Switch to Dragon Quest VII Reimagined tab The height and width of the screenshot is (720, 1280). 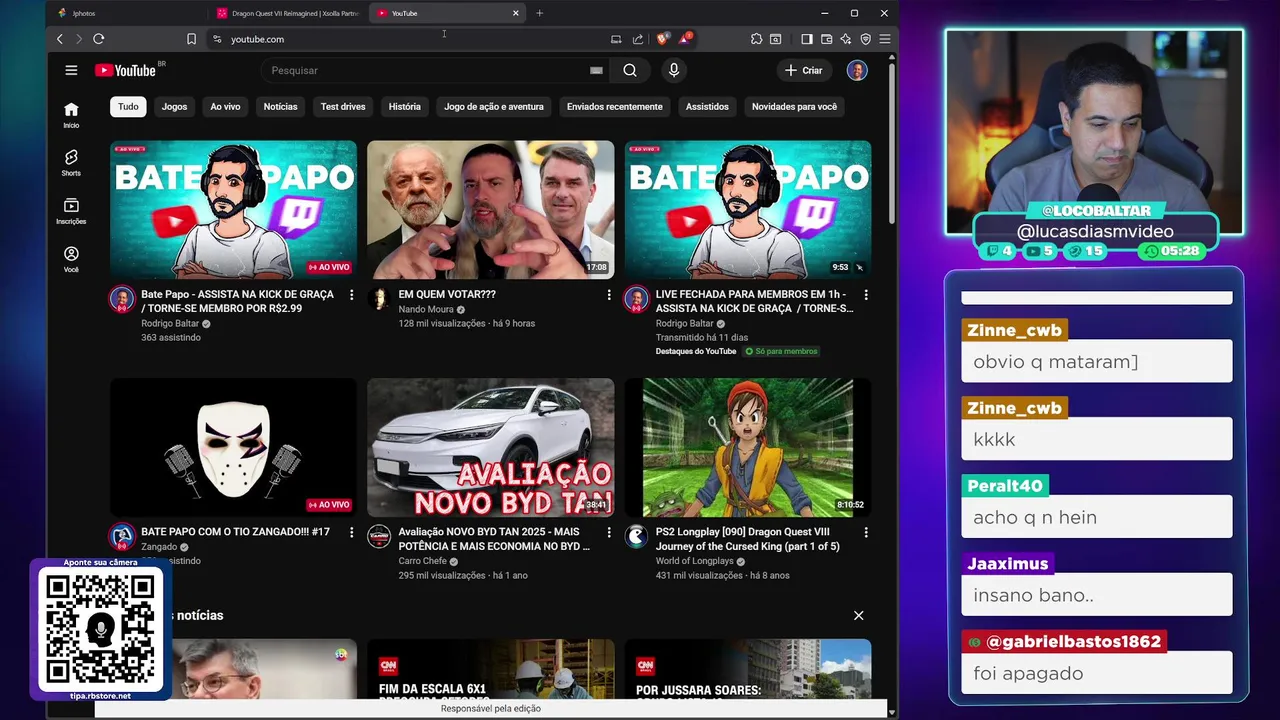tap(290, 13)
